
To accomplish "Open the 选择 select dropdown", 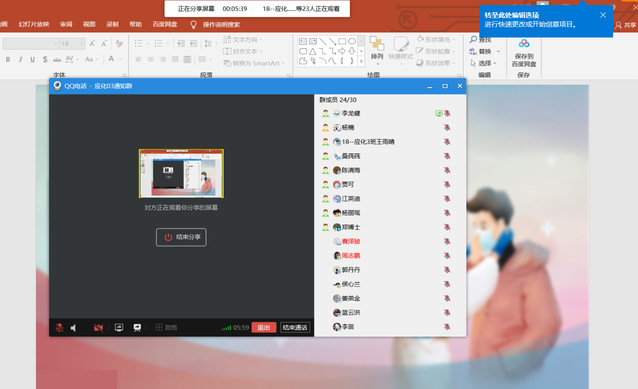I will click(x=484, y=63).
